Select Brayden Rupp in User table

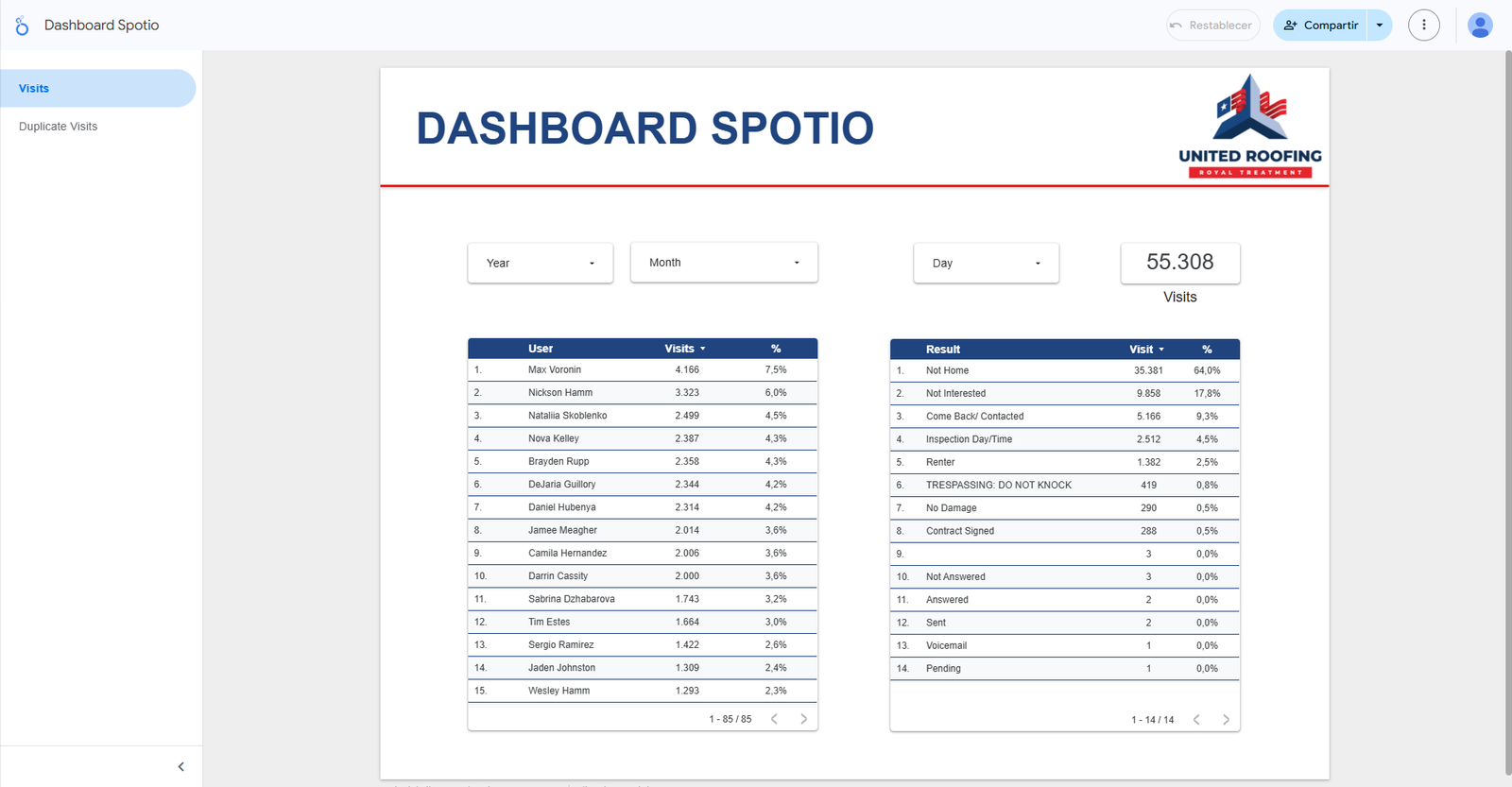[558, 461]
